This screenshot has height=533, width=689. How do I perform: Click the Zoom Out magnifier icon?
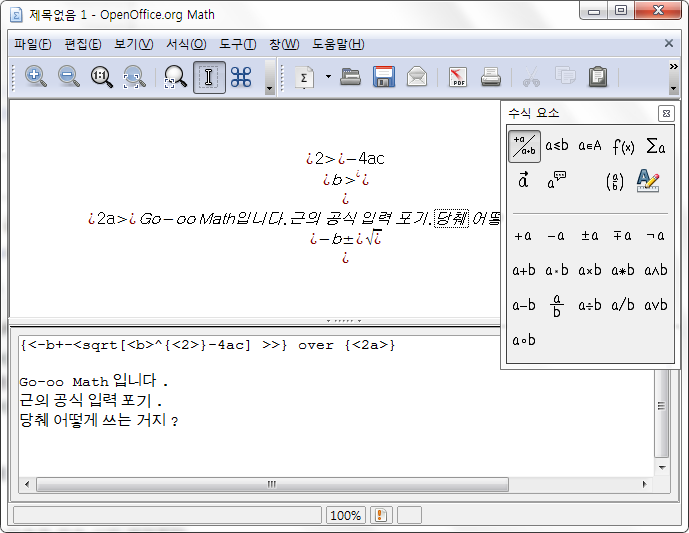point(69,77)
